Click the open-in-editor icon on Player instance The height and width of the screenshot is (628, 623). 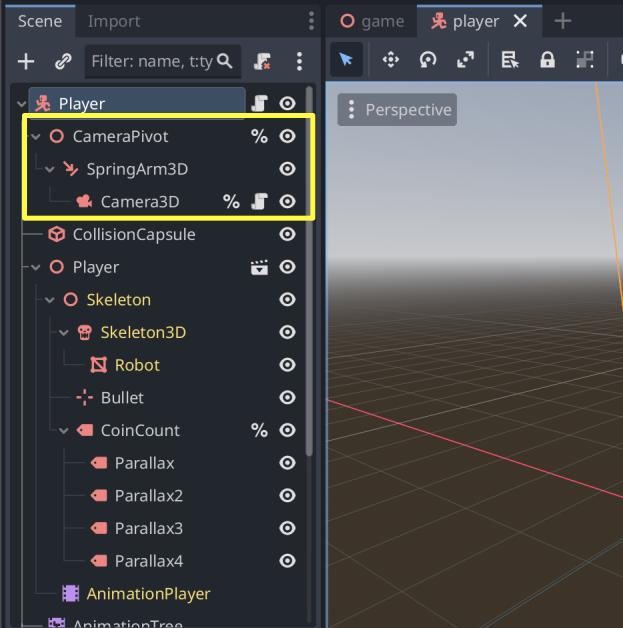pos(259,267)
